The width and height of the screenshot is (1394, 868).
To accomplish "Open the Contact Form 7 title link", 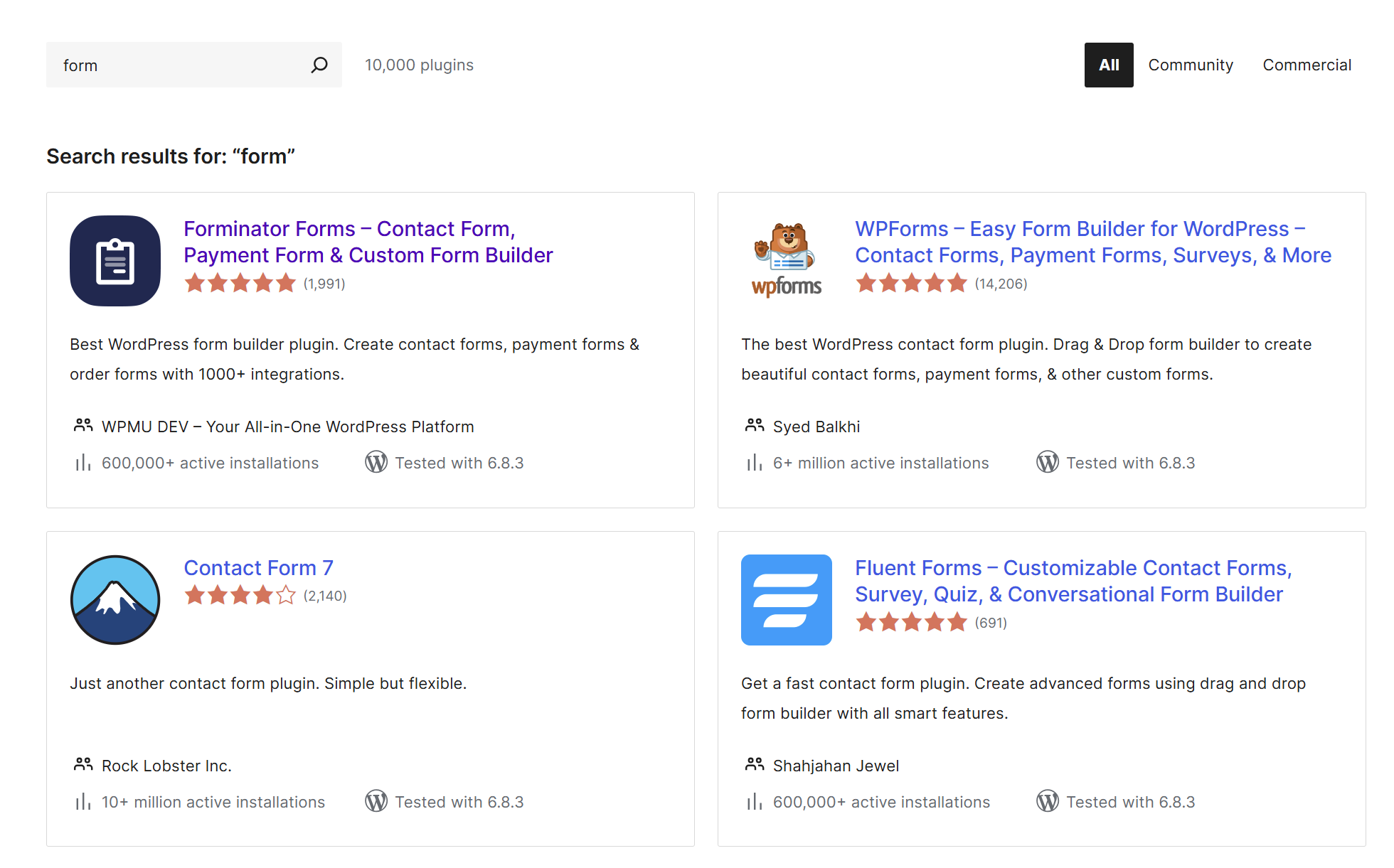I will (258, 568).
